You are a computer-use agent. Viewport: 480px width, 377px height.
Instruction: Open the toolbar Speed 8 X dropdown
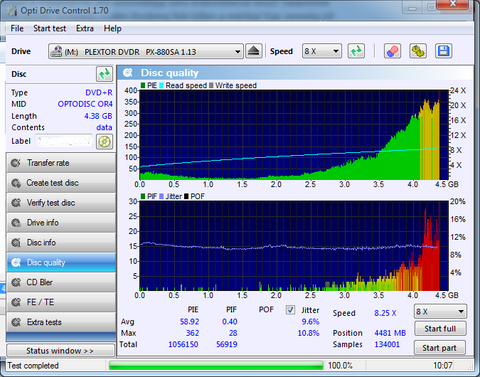point(322,51)
